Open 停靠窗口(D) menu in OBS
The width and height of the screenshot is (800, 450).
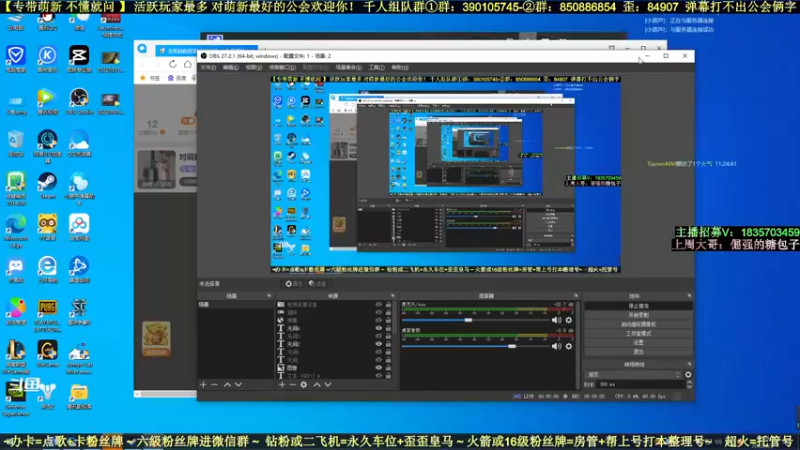point(282,67)
